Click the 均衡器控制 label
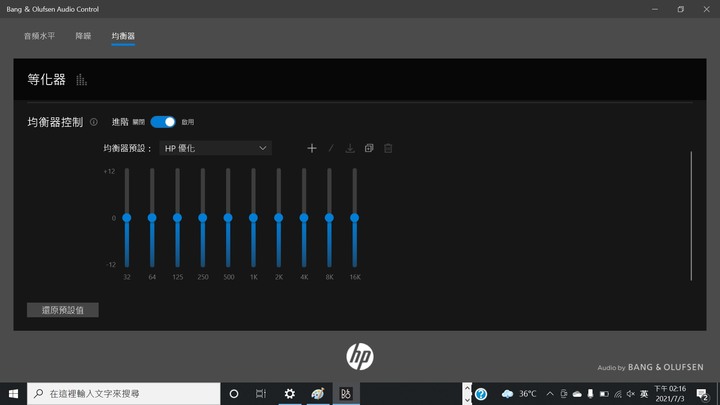Viewport: 720px width, 405px height. coord(55,122)
